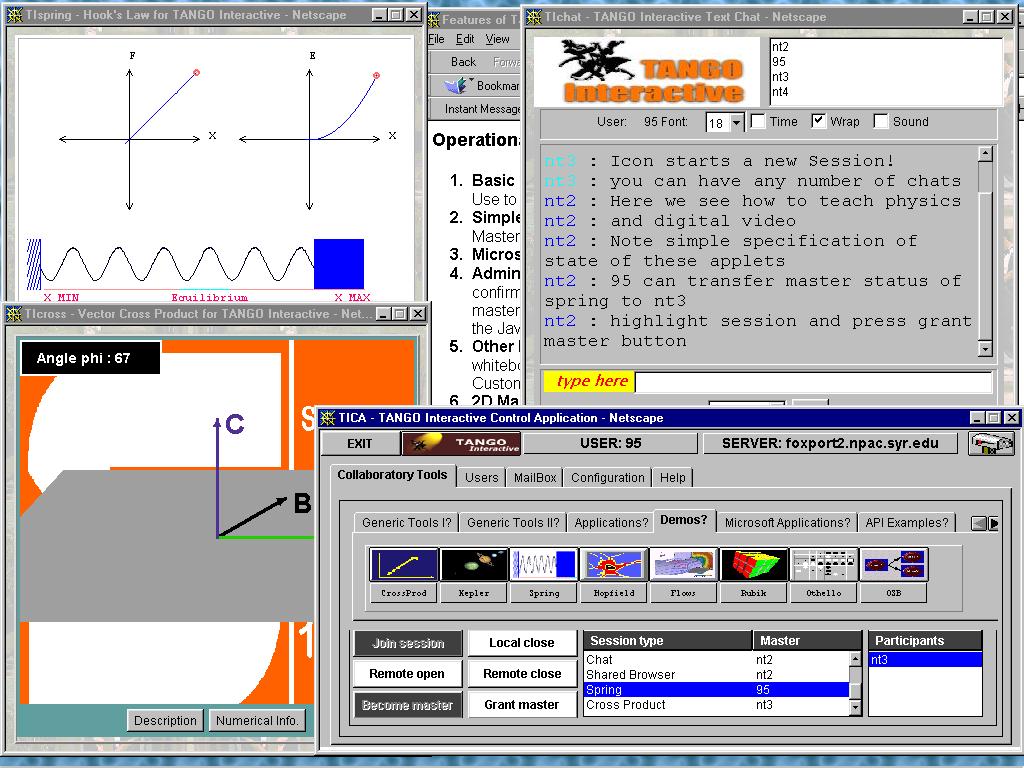Screen dimensions: 1024x768
Task: Click the TIchat window title icon
Action: (x=534, y=16)
